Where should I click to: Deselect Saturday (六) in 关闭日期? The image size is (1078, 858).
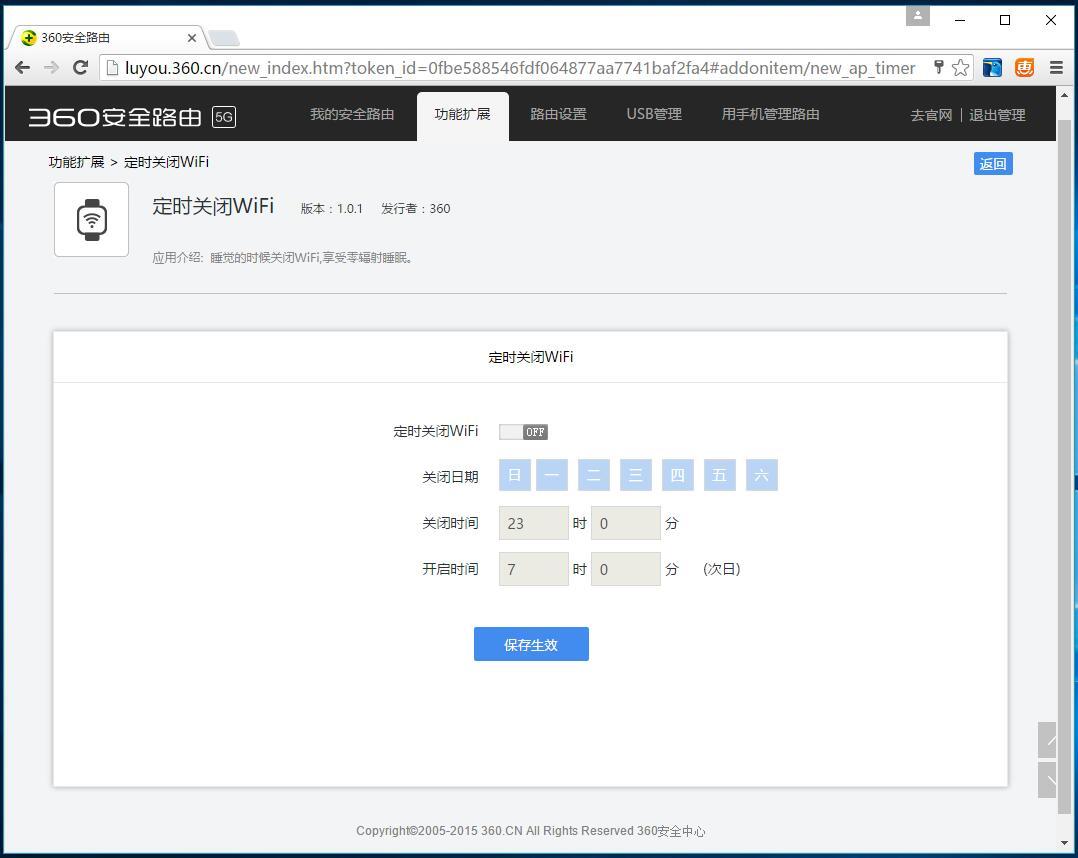pyautogui.click(x=761, y=475)
